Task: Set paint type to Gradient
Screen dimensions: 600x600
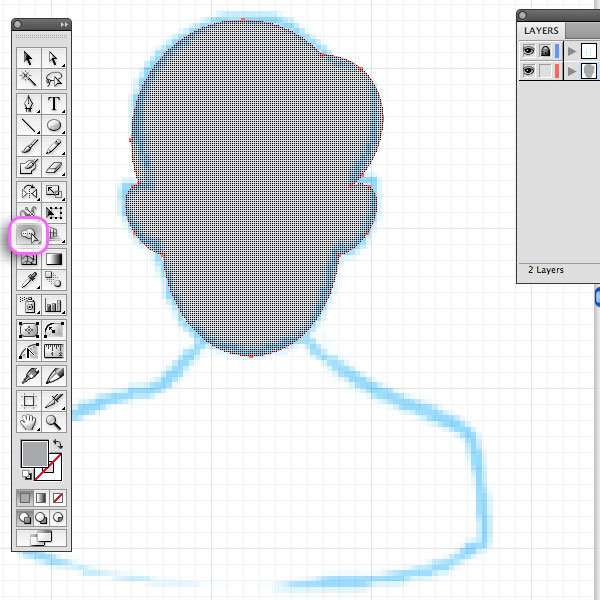Action: [41, 498]
